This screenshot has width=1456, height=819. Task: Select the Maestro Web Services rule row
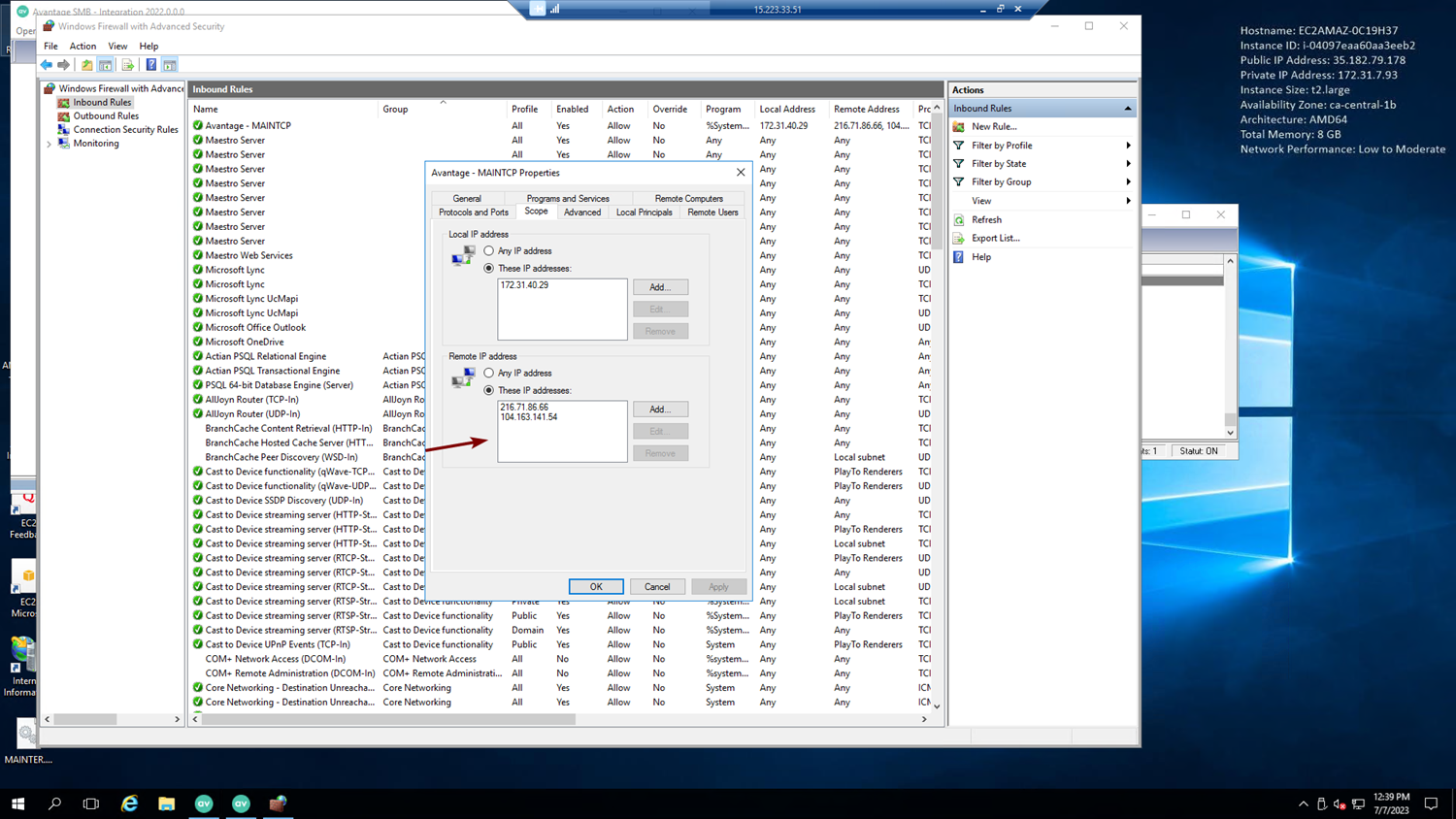click(248, 256)
